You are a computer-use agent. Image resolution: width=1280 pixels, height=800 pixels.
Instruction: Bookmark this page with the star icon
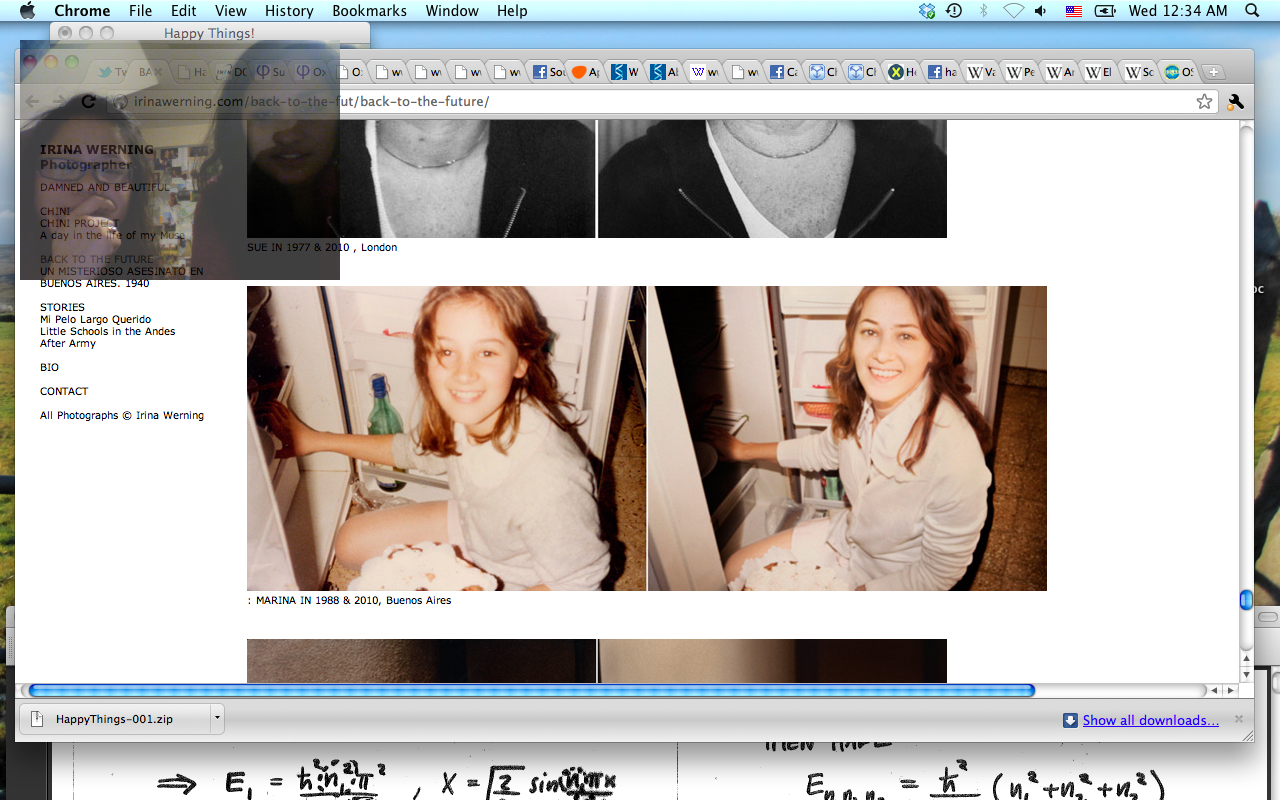pos(1204,101)
